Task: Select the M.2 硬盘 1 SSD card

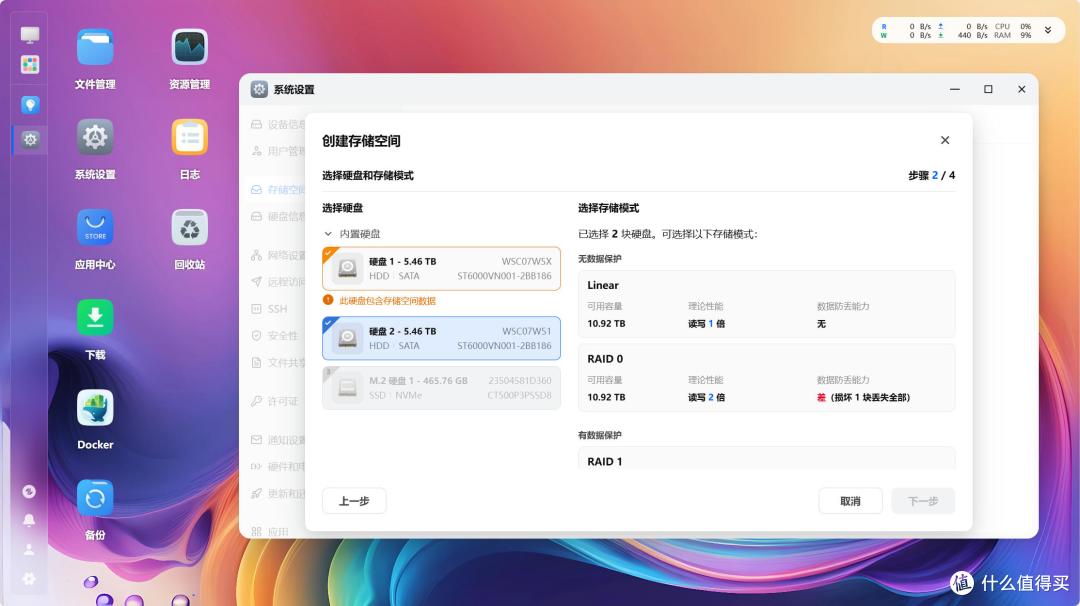Action: [442, 388]
